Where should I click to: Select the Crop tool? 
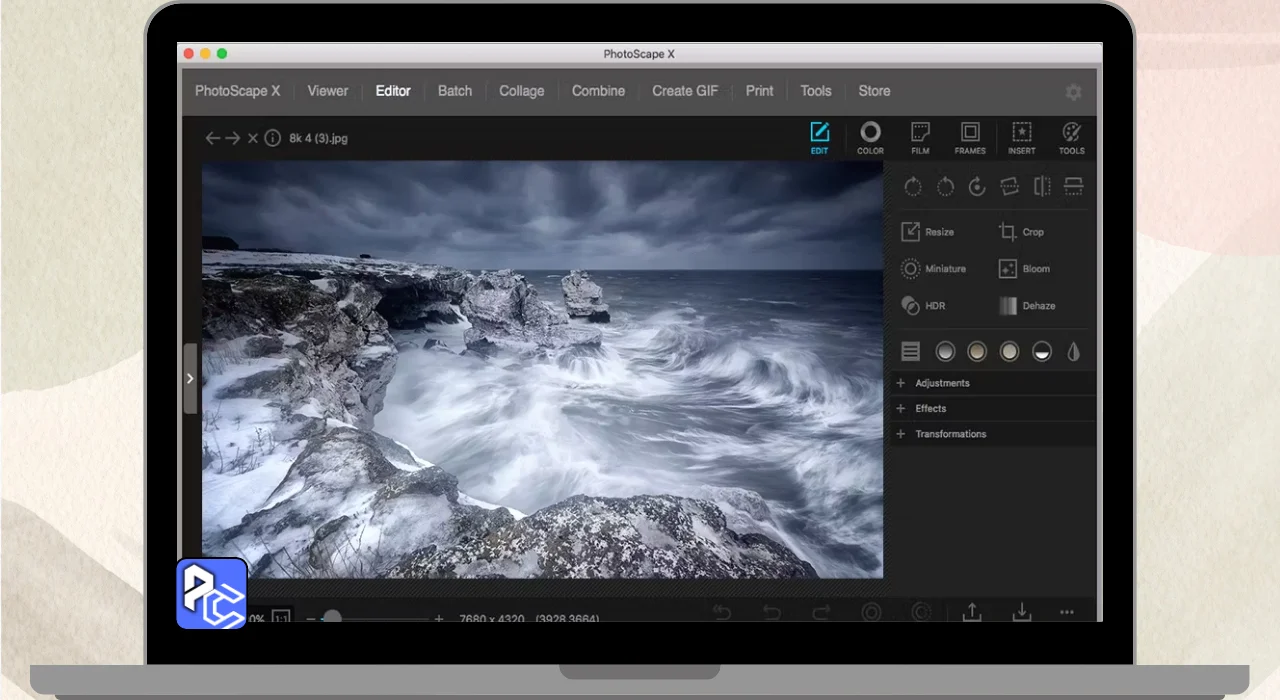[1021, 232]
